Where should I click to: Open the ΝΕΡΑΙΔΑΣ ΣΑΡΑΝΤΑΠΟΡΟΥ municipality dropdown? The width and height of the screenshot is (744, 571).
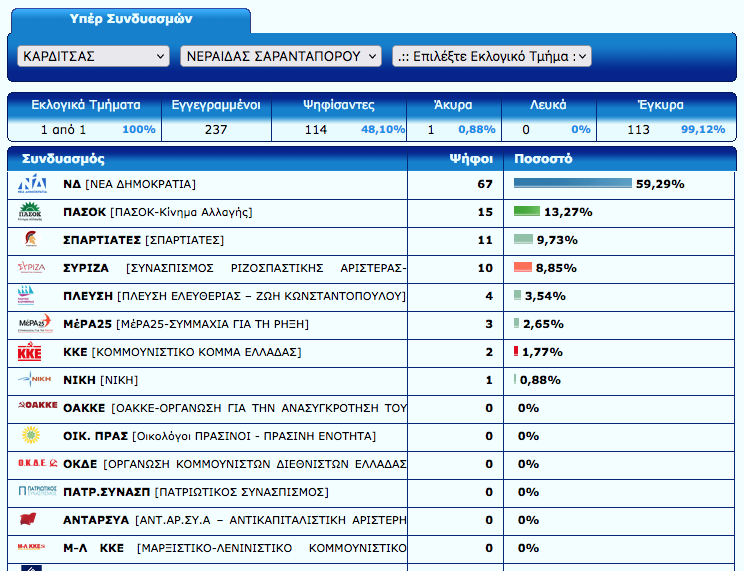[x=280, y=56]
